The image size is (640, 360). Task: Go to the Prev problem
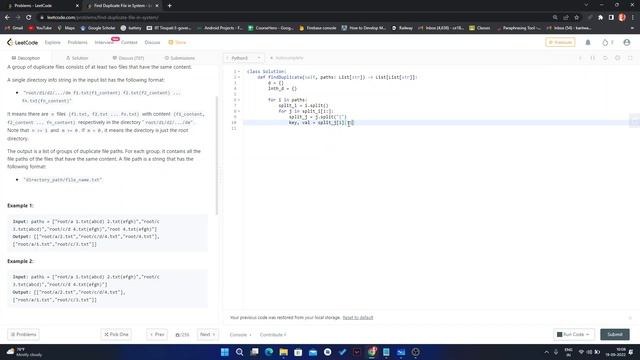tap(157, 334)
